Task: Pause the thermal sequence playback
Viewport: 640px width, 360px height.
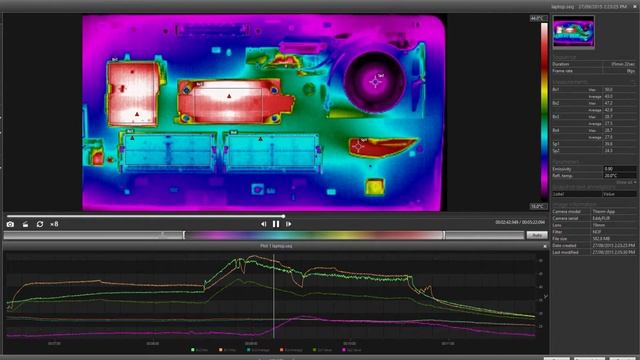Action: tap(276, 224)
